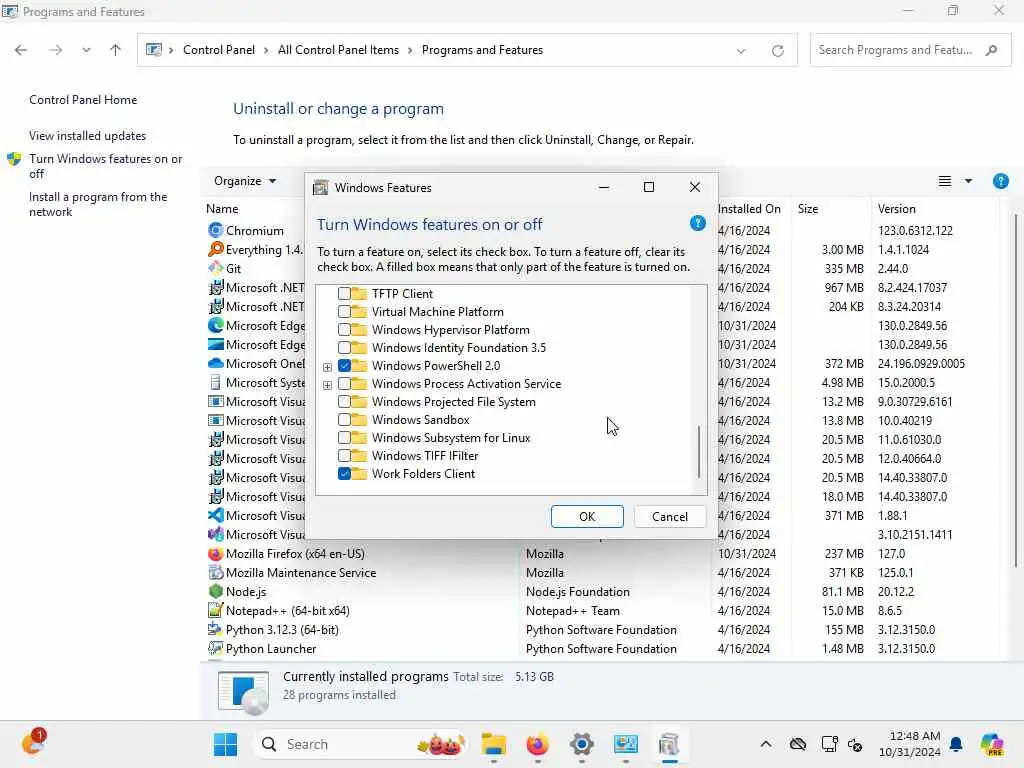Viewport: 1024px width, 768px height.
Task: Click the Python Launcher program icon
Action: (216, 648)
